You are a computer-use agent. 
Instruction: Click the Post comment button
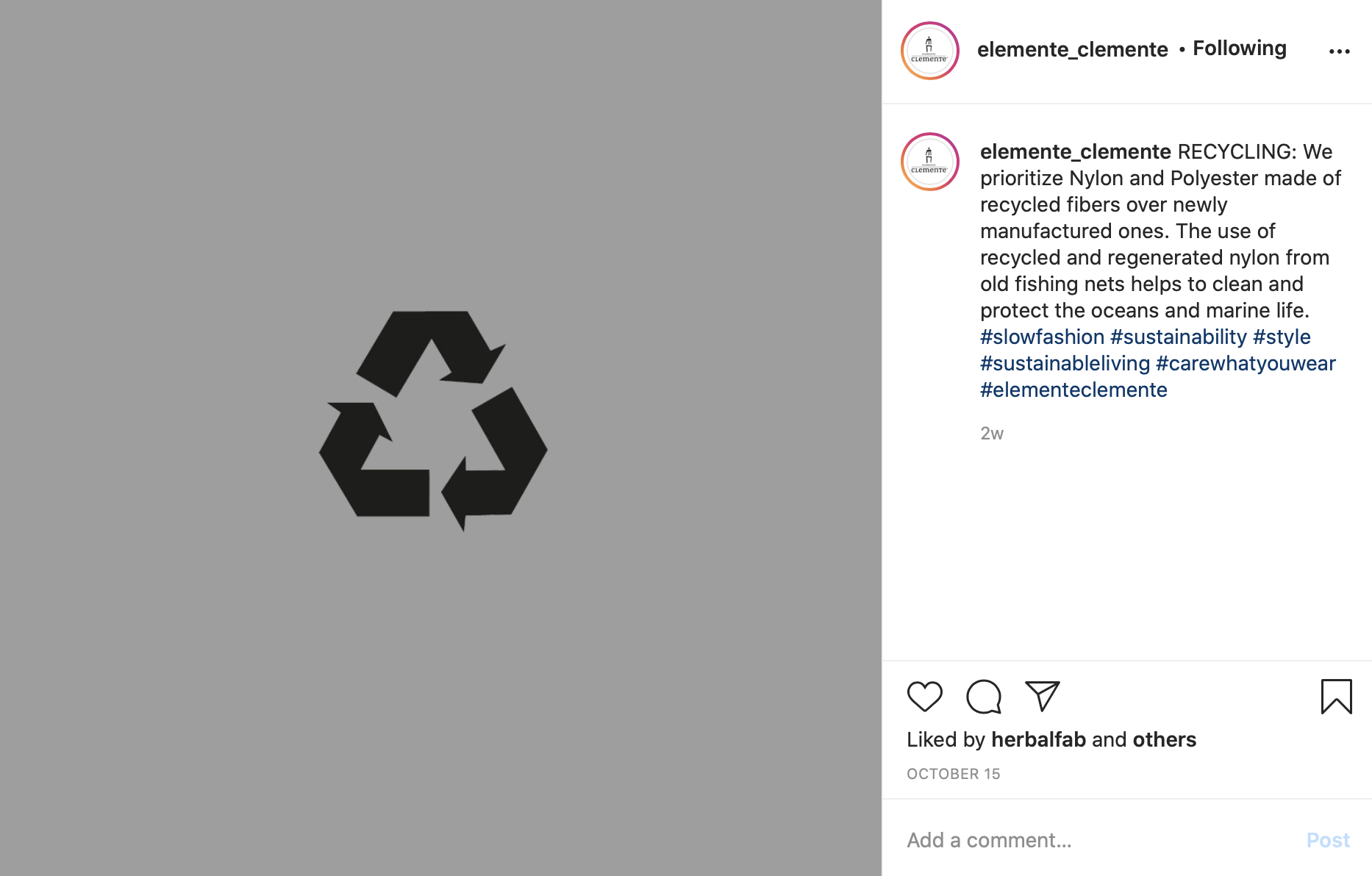click(1328, 840)
